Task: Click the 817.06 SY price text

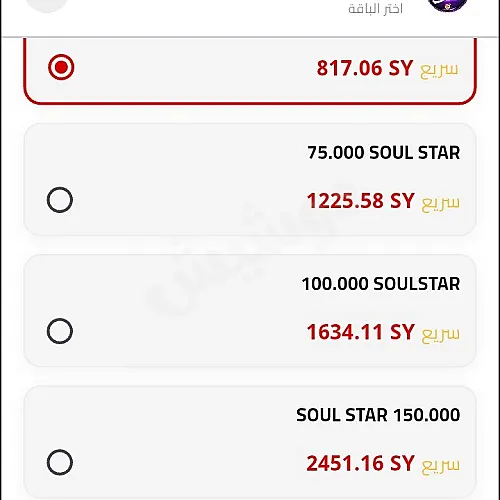Action: point(365,68)
